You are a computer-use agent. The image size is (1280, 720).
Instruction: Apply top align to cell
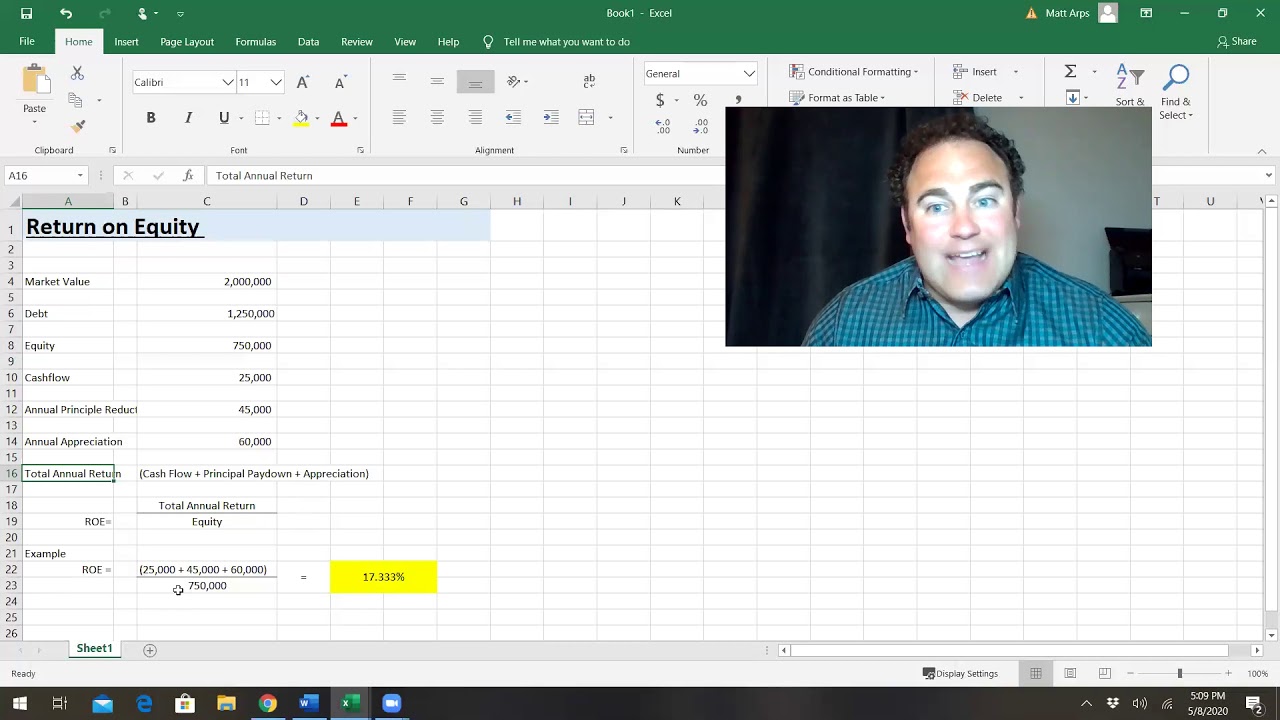coord(399,81)
